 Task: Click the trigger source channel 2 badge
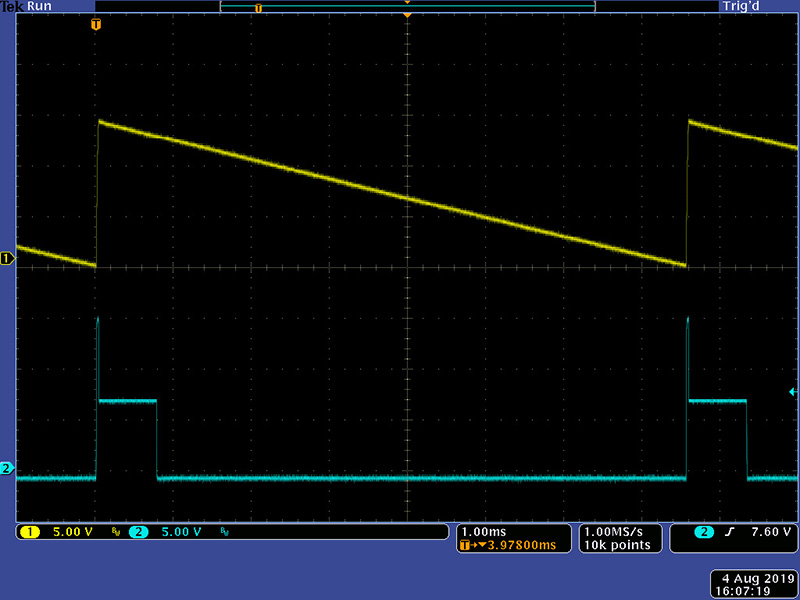coord(706,532)
